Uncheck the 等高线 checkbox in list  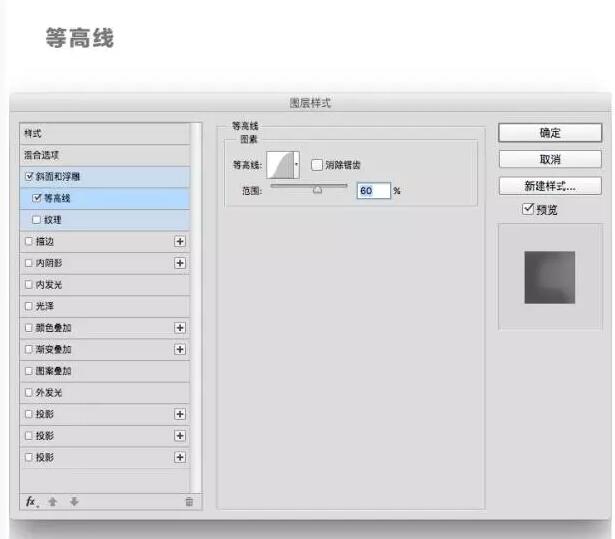37,198
